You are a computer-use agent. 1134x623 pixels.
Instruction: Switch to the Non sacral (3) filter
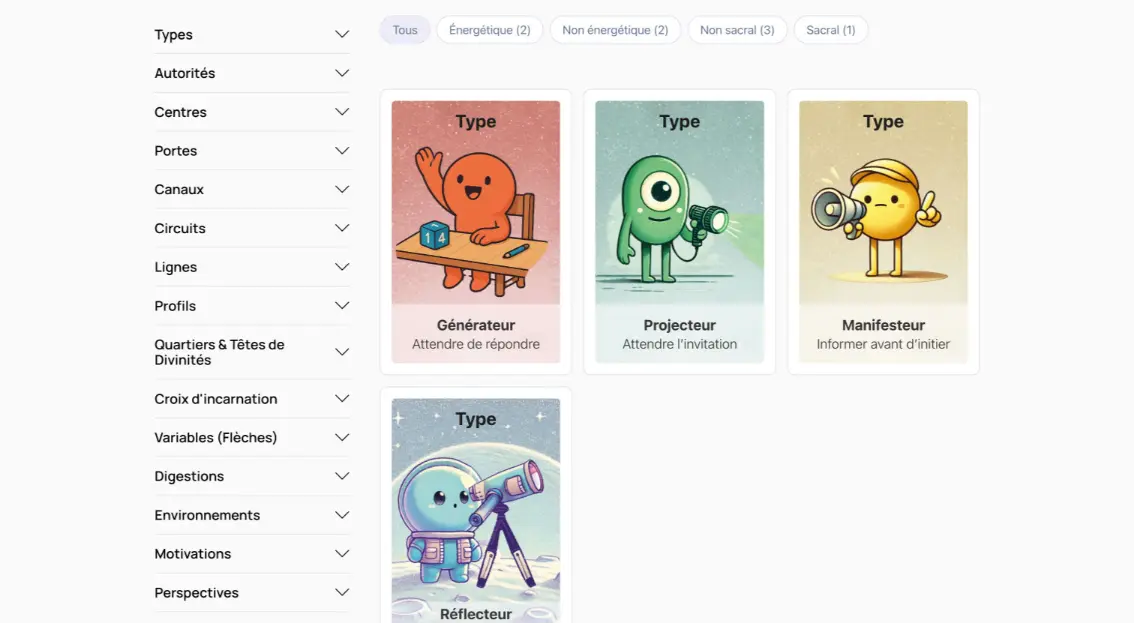pyautogui.click(x=737, y=30)
